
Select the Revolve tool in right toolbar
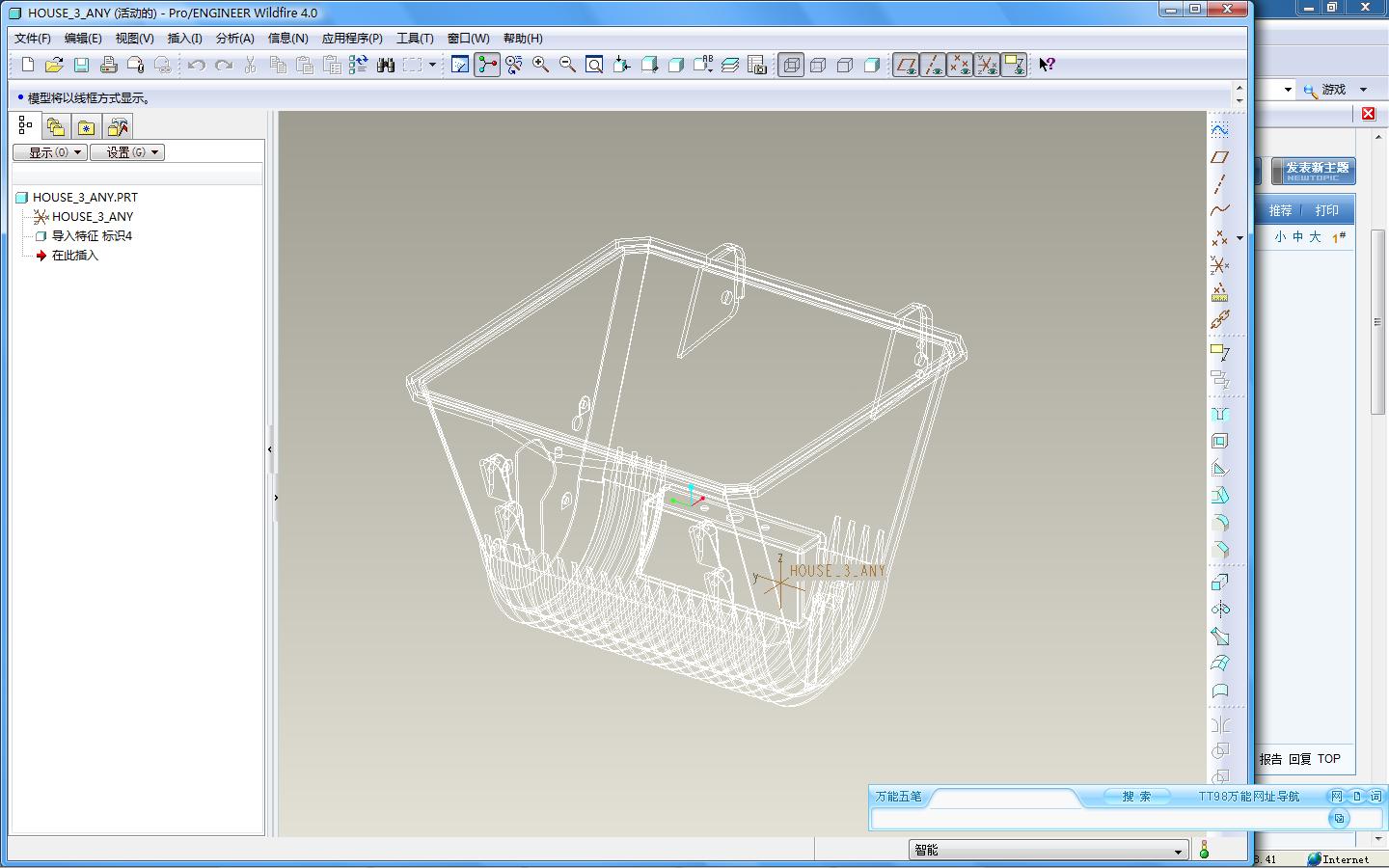1220,609
